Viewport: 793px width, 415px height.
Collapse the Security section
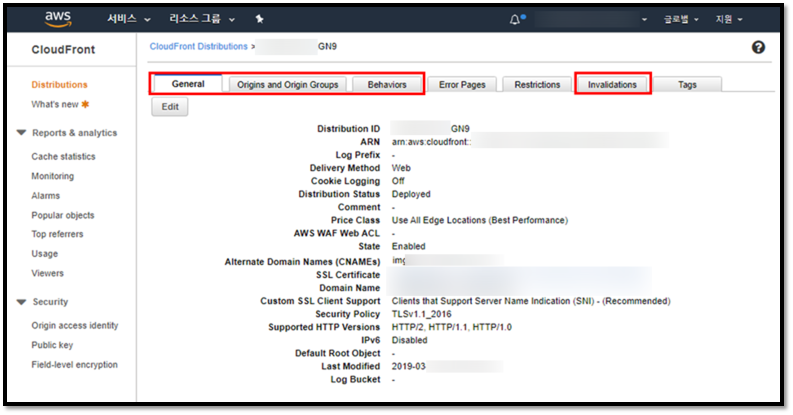[21, 302]
